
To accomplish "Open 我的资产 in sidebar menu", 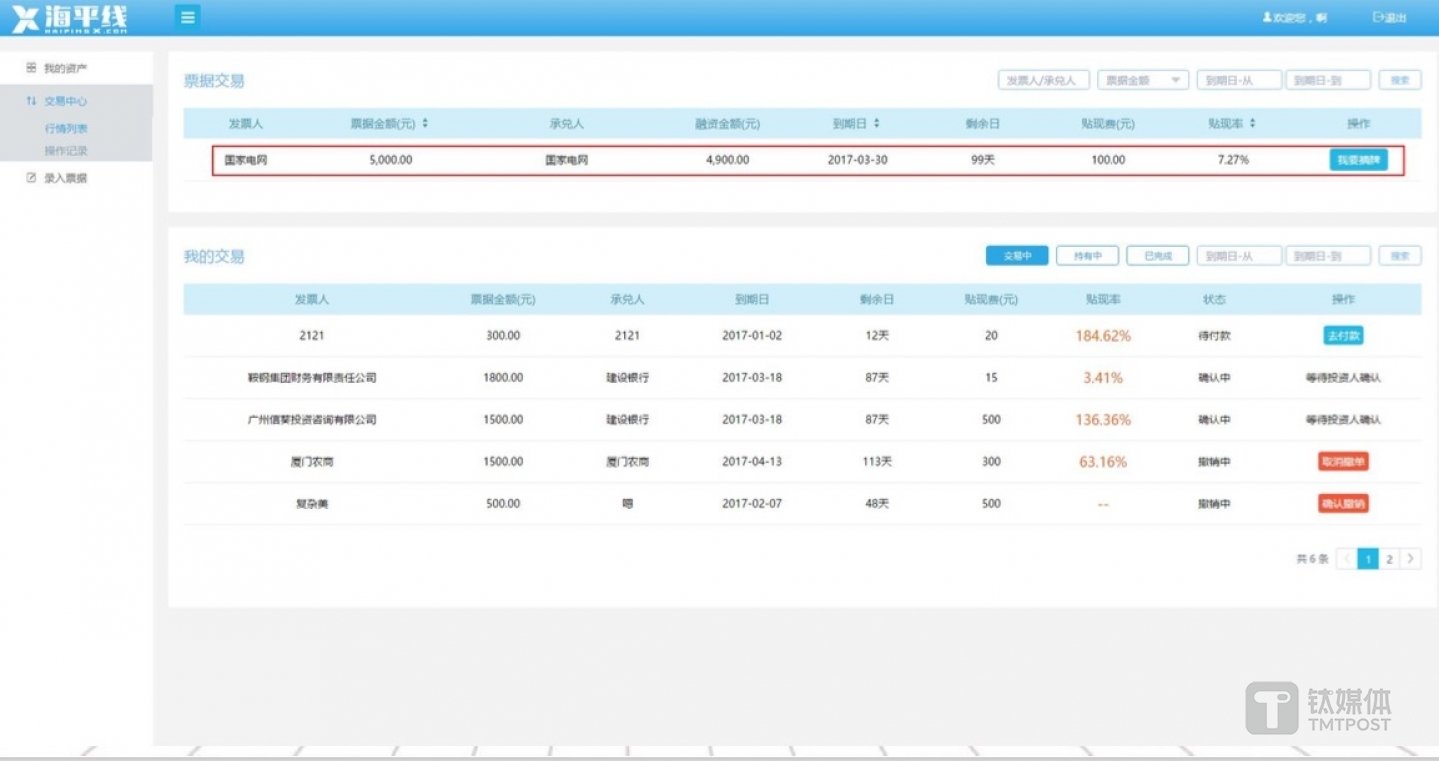I will 65,68.
